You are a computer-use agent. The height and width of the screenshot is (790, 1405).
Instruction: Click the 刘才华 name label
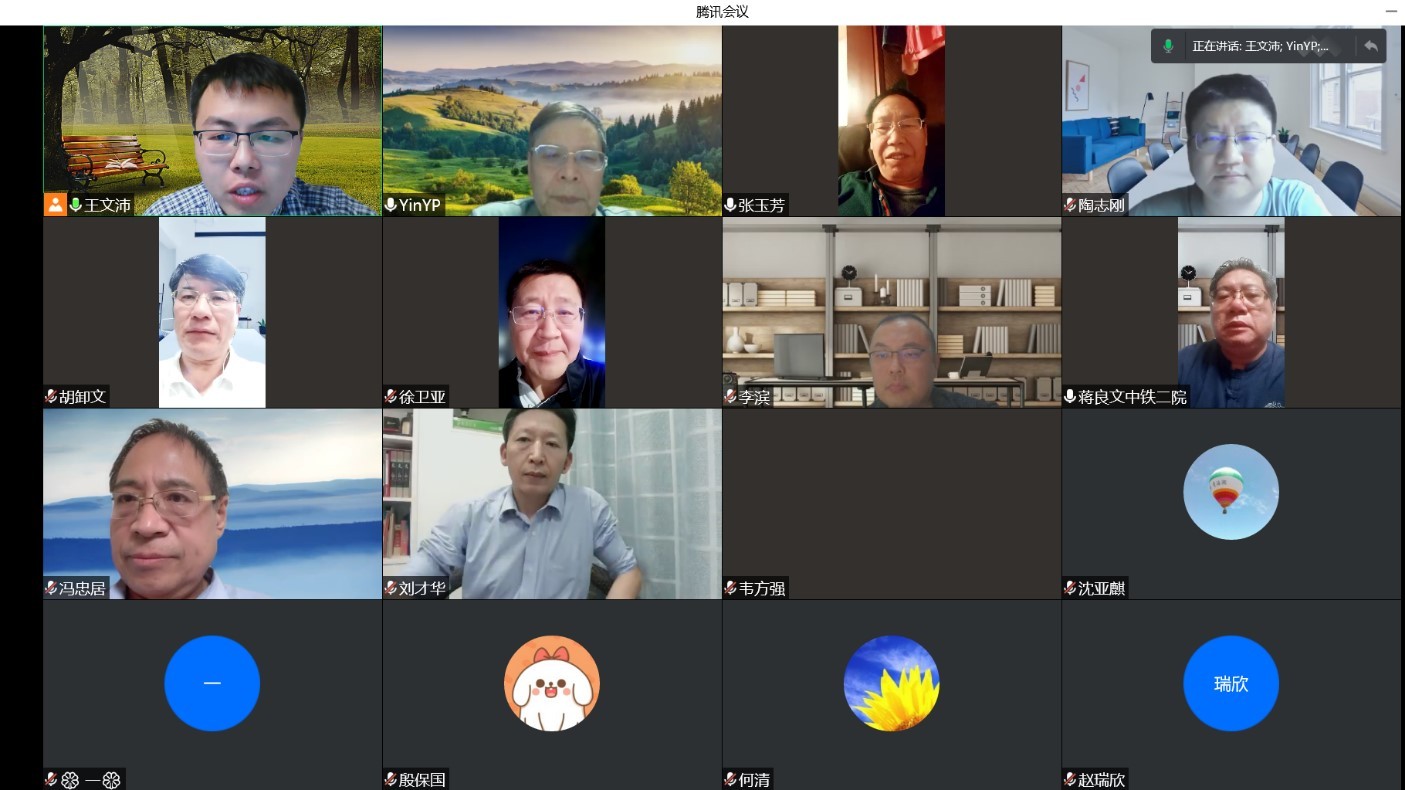422,588
